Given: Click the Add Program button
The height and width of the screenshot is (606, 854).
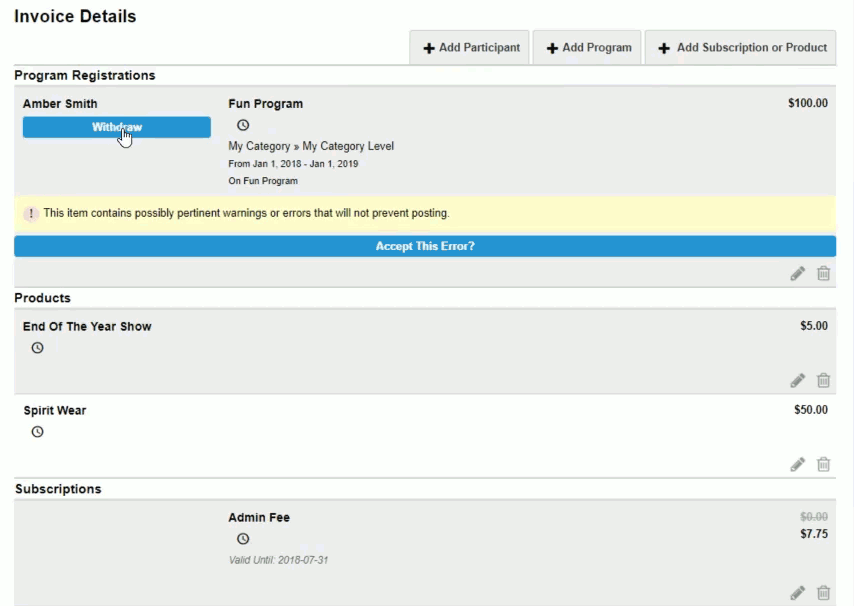Looking at the screenshot, I should pos(587,47).
